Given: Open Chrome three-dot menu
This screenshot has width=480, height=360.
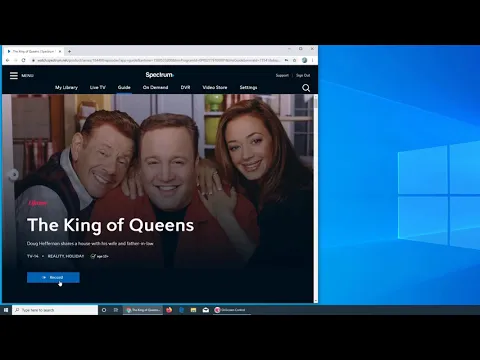Looking at the screenshot, I should (x=313, y=60).
